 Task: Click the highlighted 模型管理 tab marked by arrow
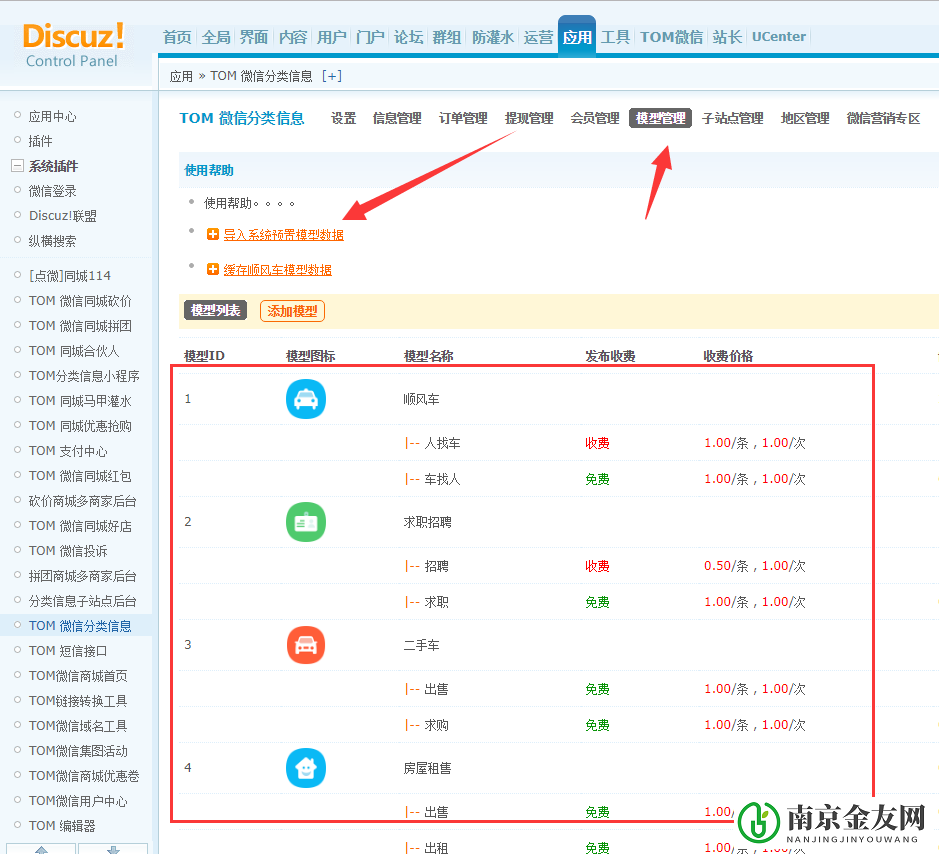pyautogui.click(x=660, y=117)
